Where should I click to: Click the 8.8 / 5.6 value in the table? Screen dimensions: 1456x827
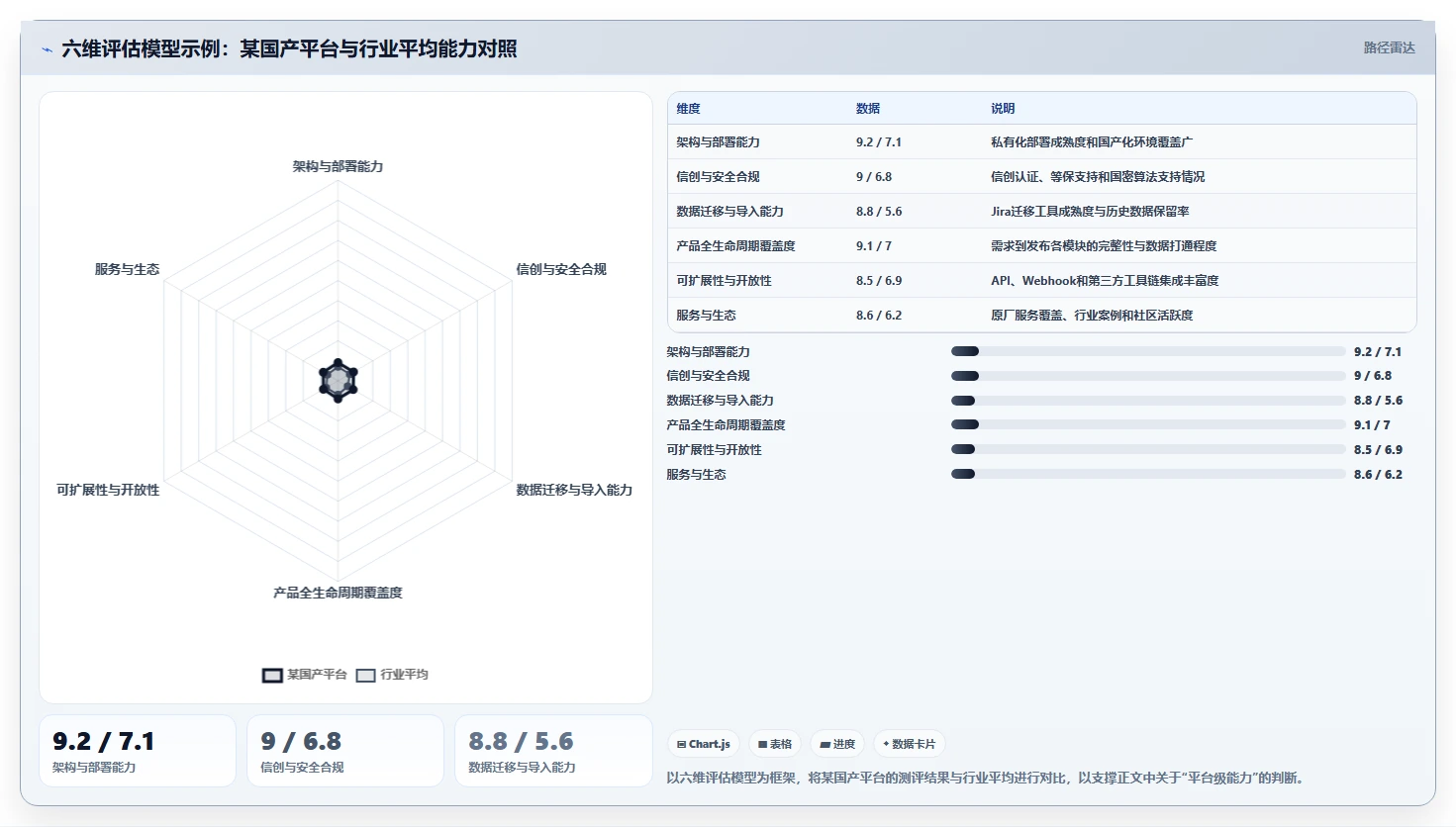point(879,212)
